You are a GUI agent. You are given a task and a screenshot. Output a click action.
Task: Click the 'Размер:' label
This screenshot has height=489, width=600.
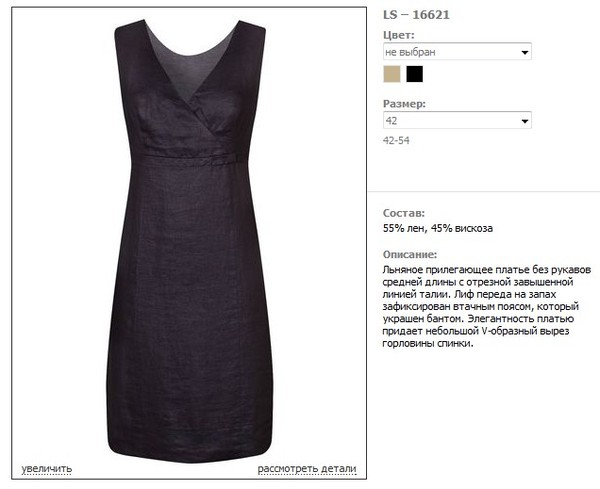(404, 104)
